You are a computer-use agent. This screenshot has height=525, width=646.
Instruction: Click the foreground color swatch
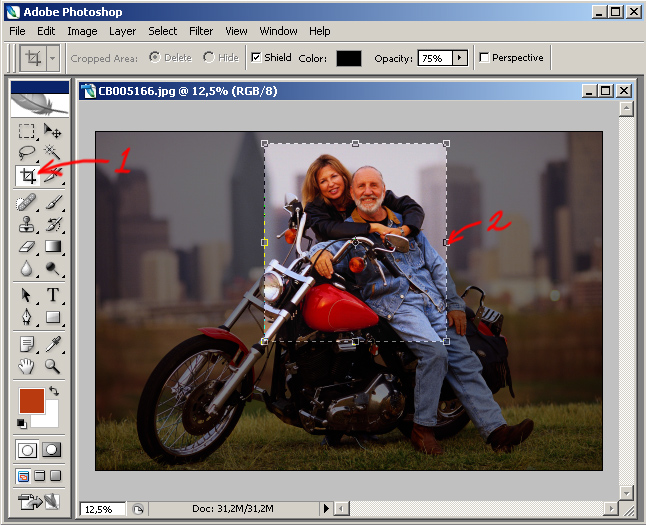[31, 400]
